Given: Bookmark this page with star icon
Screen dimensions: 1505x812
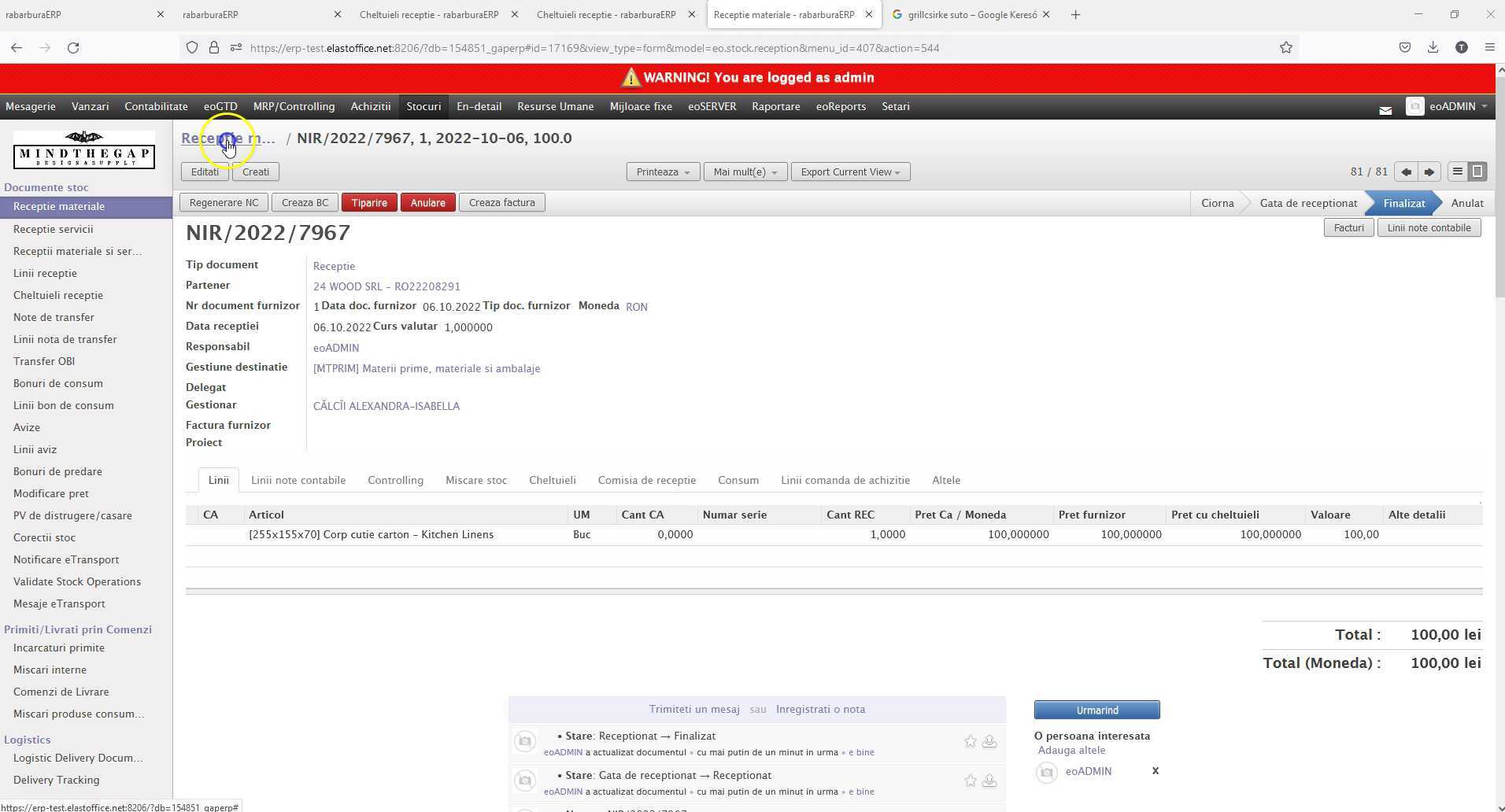Looking at the screenshot, I should coord(1285,48).
